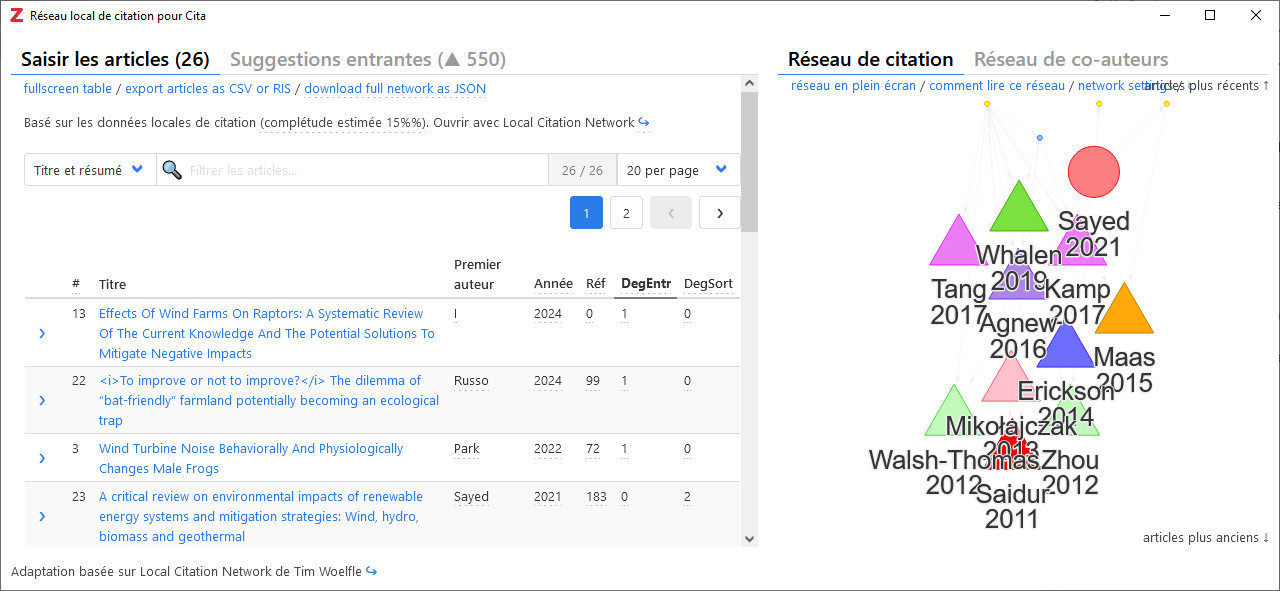
Task: Select the orange triangle Maas 2015 node
Action: pos(1125,312)
